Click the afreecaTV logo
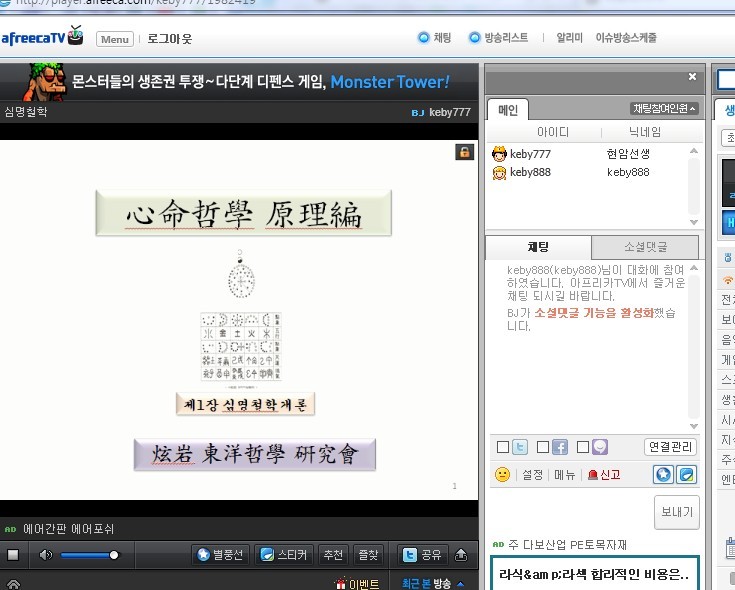Screen dimensions: 735x590 coord(42,37)
